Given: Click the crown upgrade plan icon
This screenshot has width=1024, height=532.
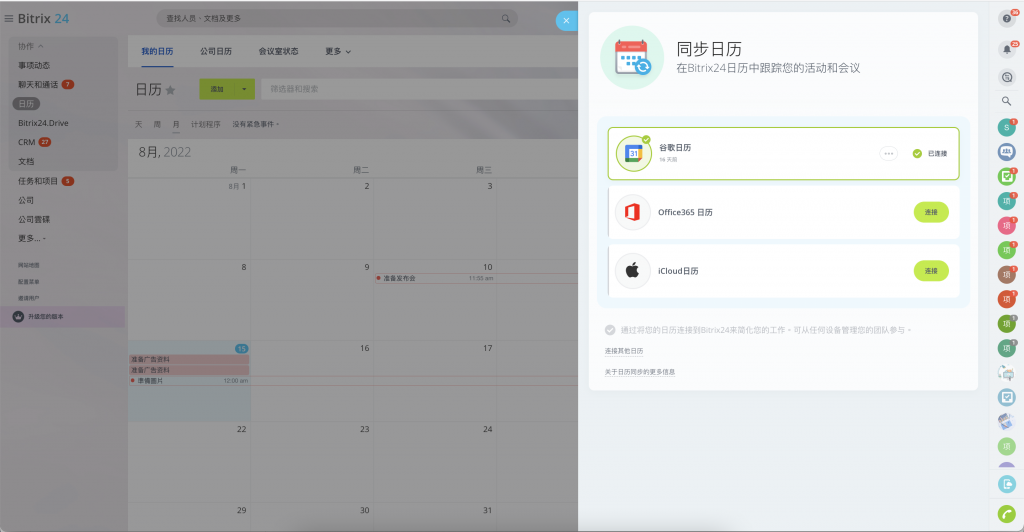Looking at the screenshot, I should (18, 317).
